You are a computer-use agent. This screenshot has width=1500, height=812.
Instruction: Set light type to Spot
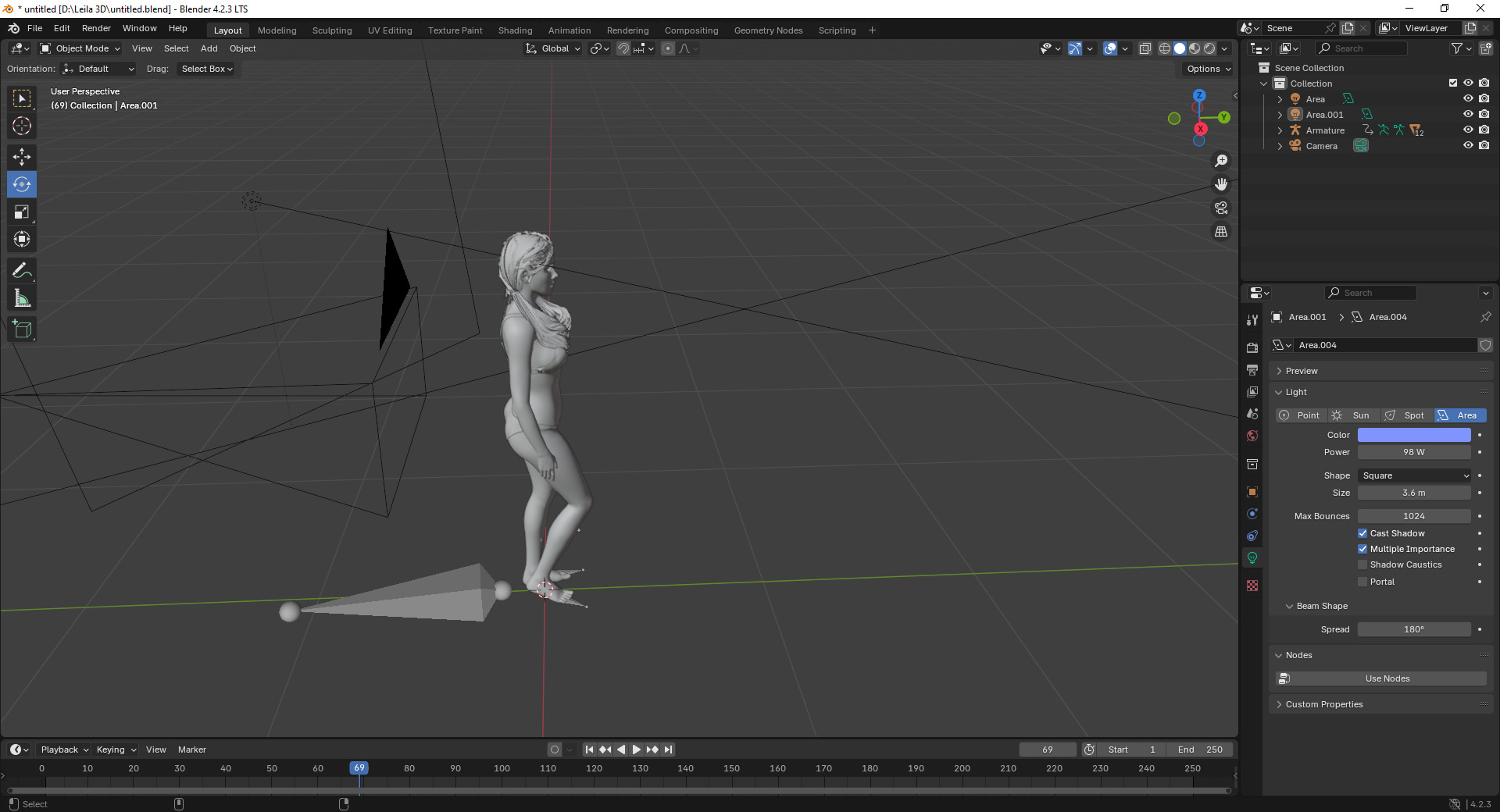(x=1407, y=415)
